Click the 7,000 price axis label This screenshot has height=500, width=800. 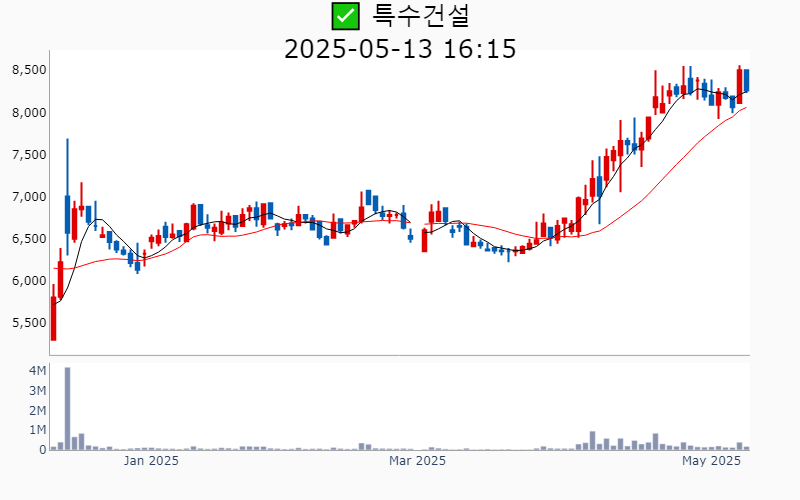[x=29, y=196]
